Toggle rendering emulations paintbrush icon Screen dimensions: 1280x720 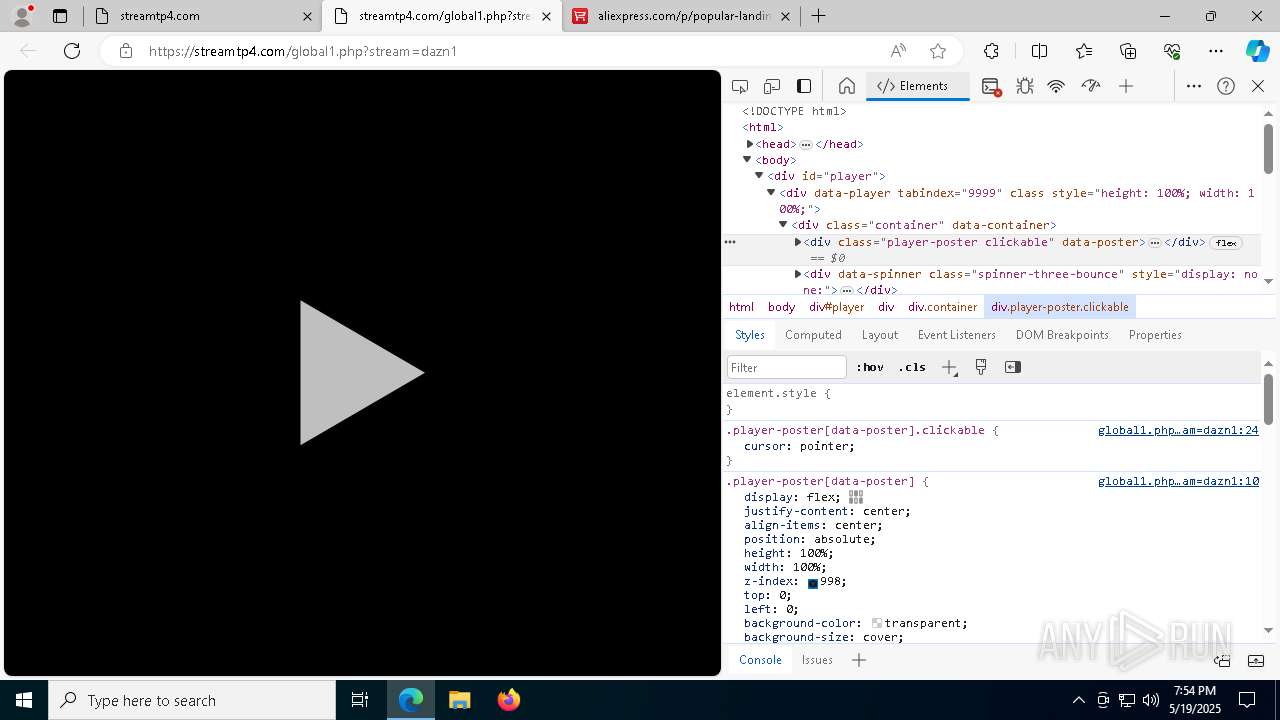click(981, 367)
